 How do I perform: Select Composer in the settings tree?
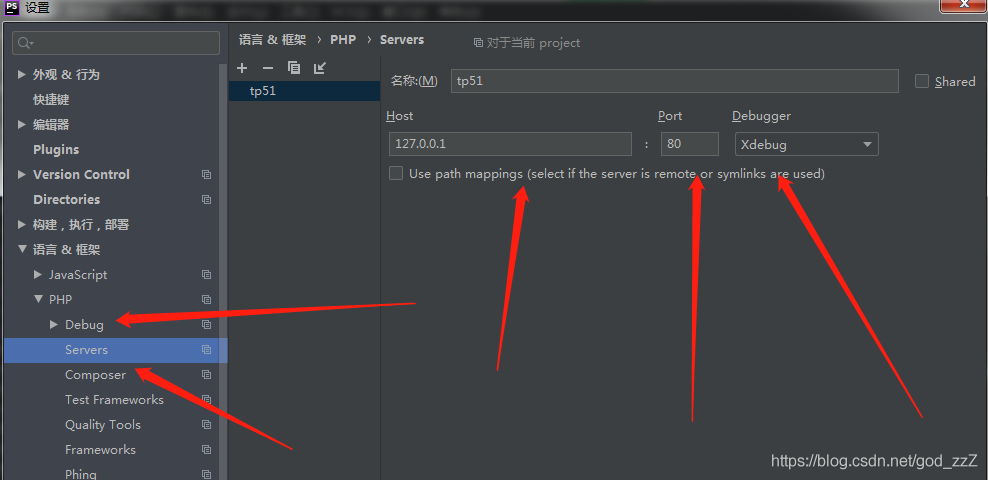pos(95,375)
